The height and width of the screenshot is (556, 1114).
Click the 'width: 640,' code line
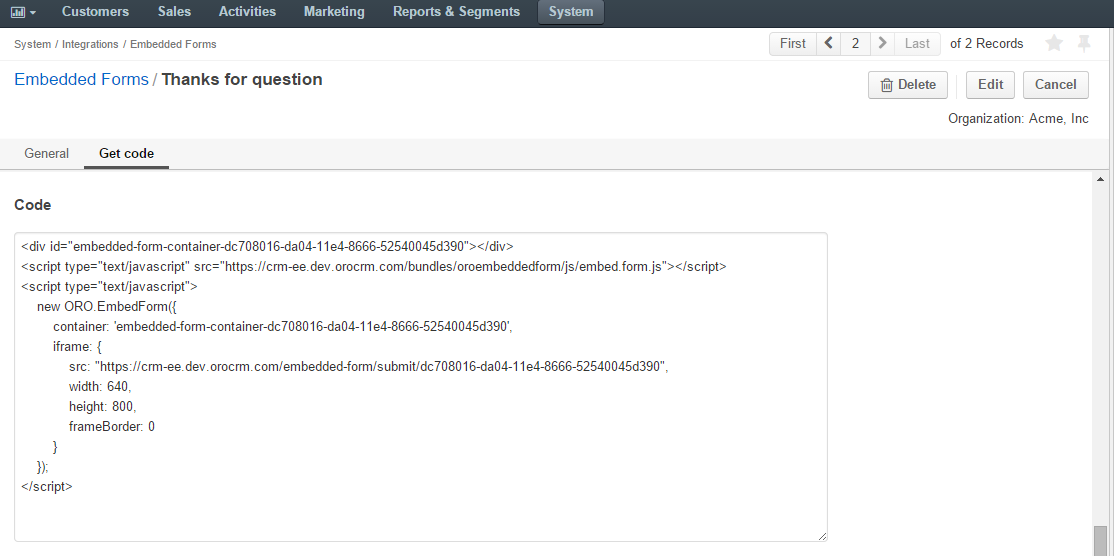click(x=100, y=386)
